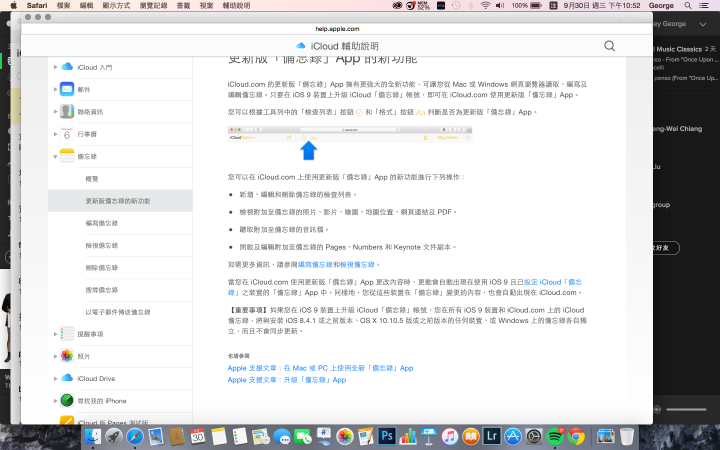Open Calendar icon in the Dock
The width and height of the screenshot is (720, 450).
[198, 436]
